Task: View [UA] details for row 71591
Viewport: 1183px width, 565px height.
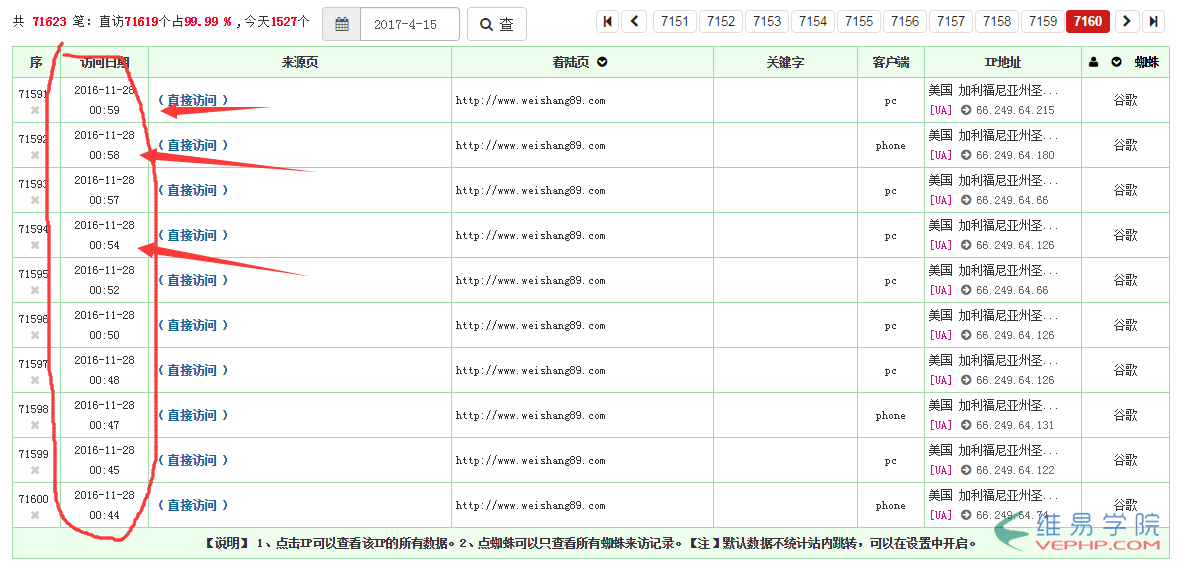Action: (x=941, y=110)
